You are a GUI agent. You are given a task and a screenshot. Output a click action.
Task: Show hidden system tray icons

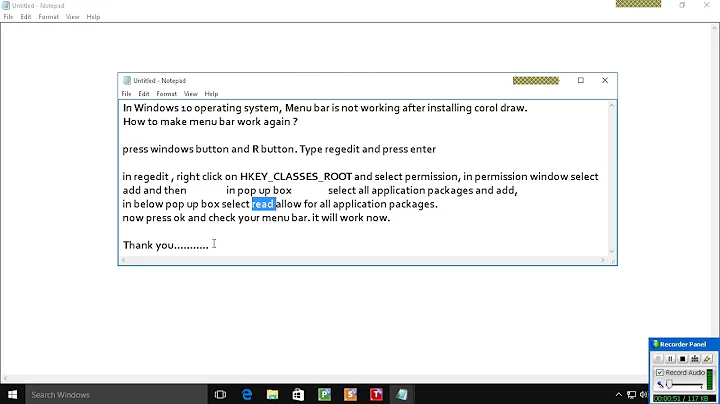point(619,394)
